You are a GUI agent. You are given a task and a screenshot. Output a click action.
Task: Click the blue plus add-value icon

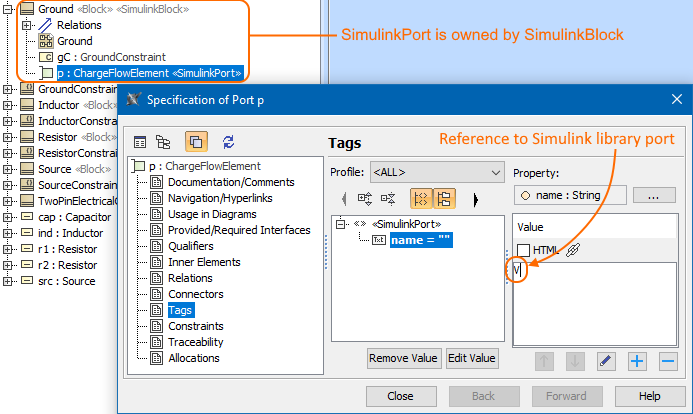coord(637,360)
